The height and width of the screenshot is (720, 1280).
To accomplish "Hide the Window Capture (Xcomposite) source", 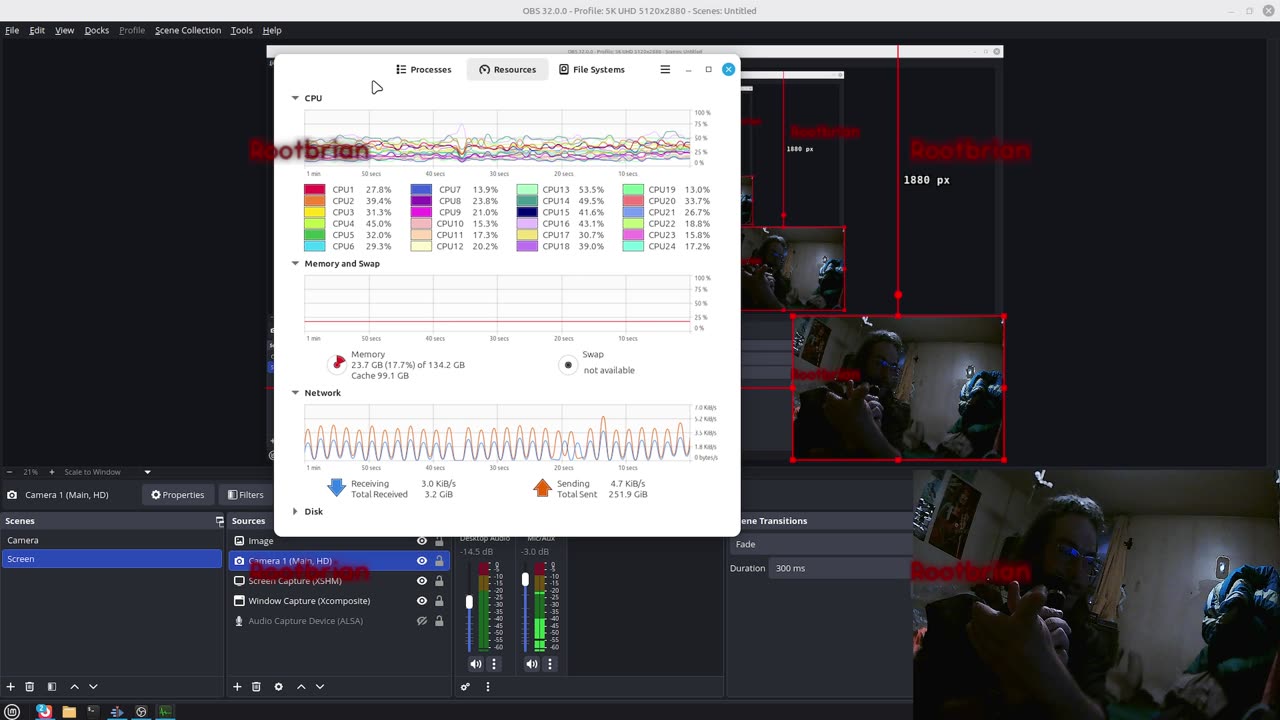I will coord(422,601).
